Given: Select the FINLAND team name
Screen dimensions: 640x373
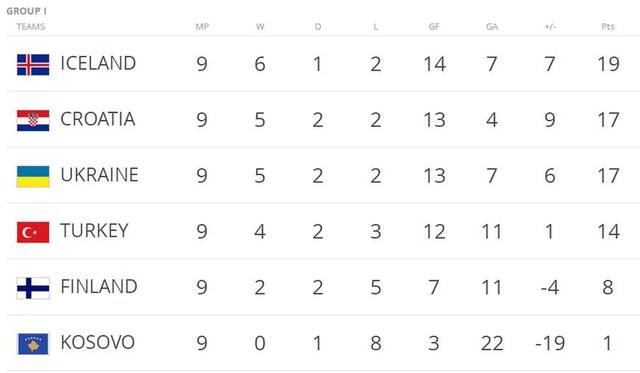Looking at the screenshot, I should click(x=99, y=286).
